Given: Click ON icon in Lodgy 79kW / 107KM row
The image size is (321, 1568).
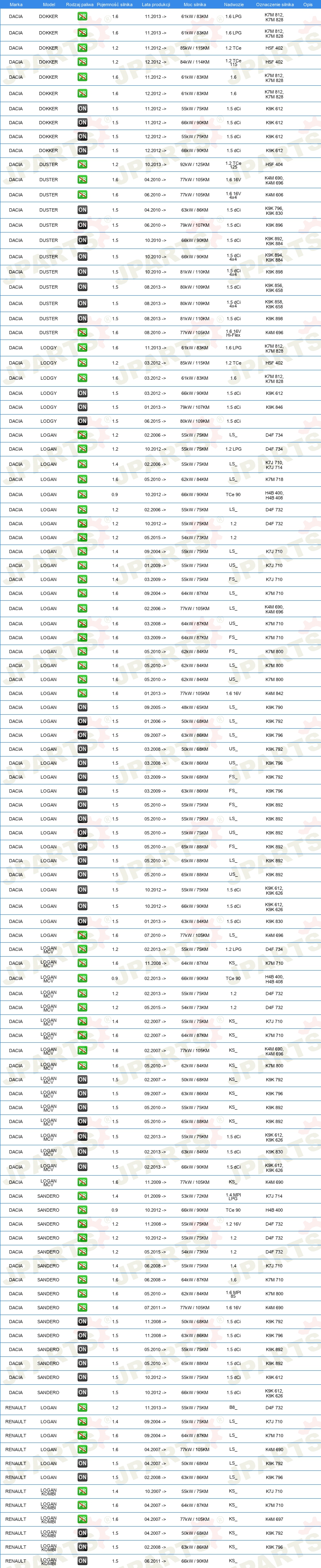Looking at the screenshot, I should click(x=82, y=408).
